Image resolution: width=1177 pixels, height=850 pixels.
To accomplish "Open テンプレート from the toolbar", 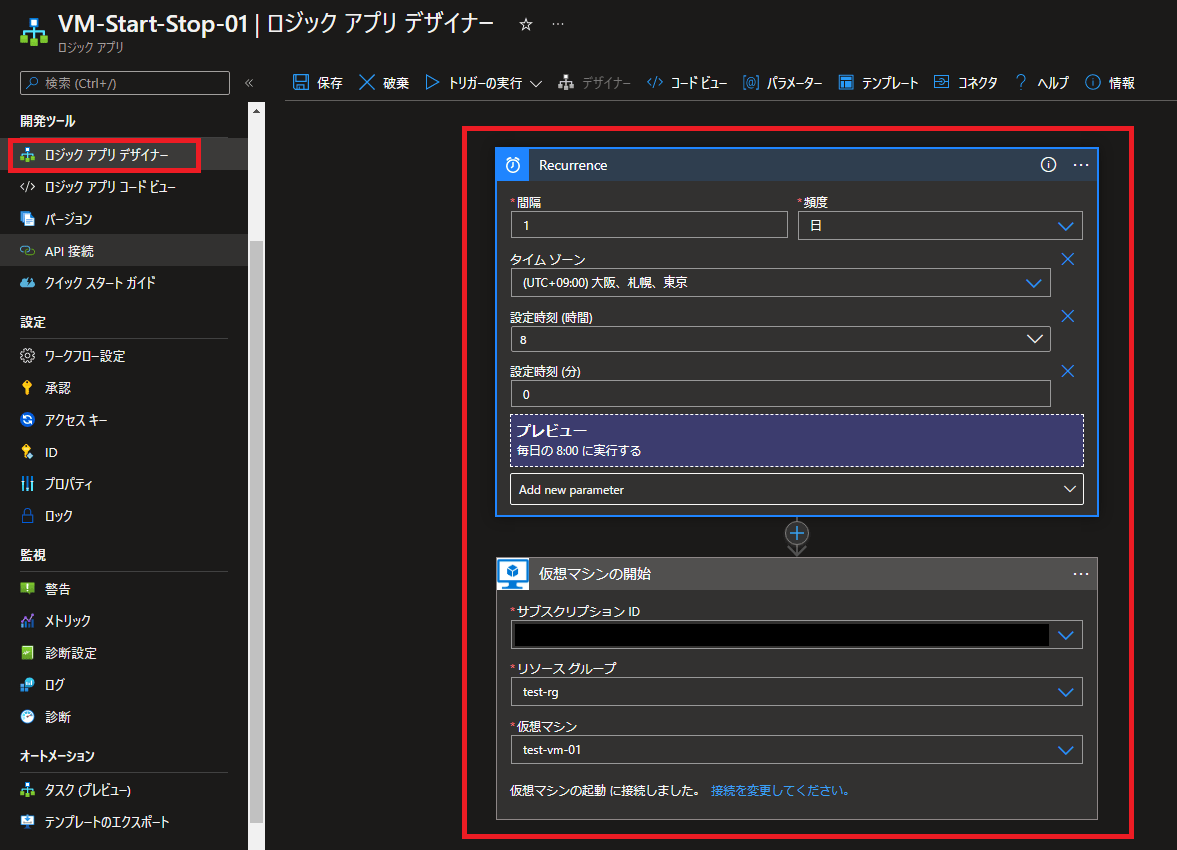I will [x=878, y=83].
